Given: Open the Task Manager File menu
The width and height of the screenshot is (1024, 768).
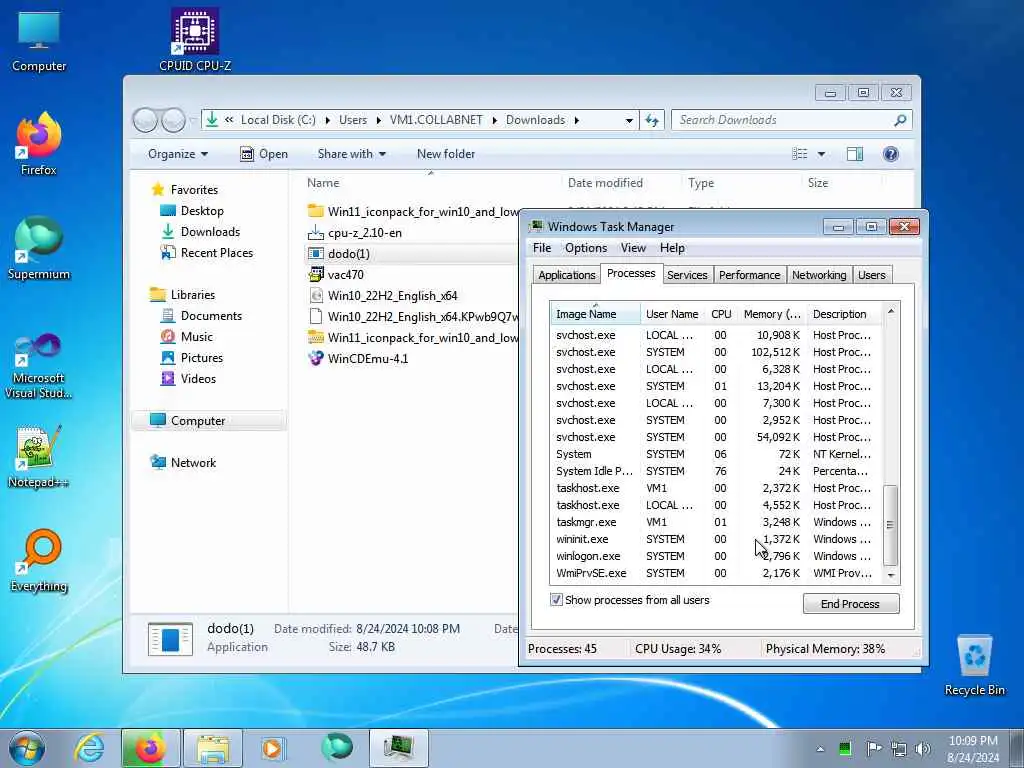Looking at the screenshot, I should point(542,248).
